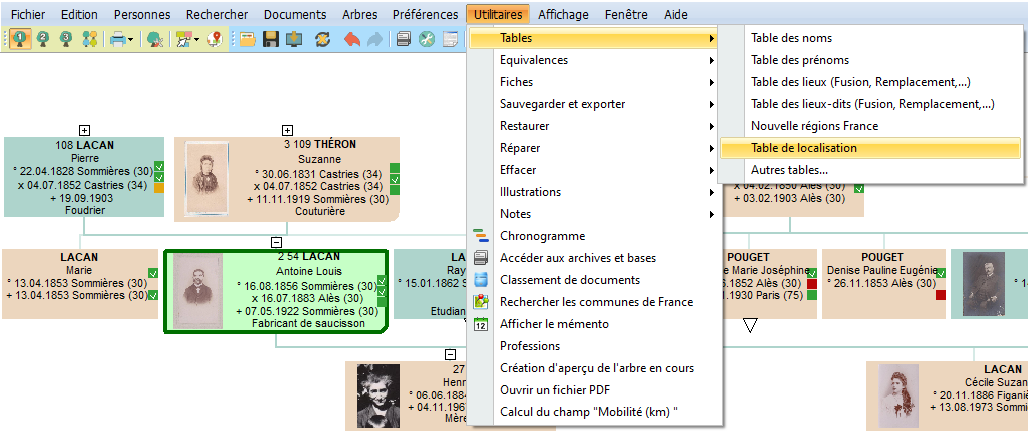Image resolution: width=1028 pixels, height=433 pixels.
Task: Click the orange sync arrows icon
Action: [323, 40]
